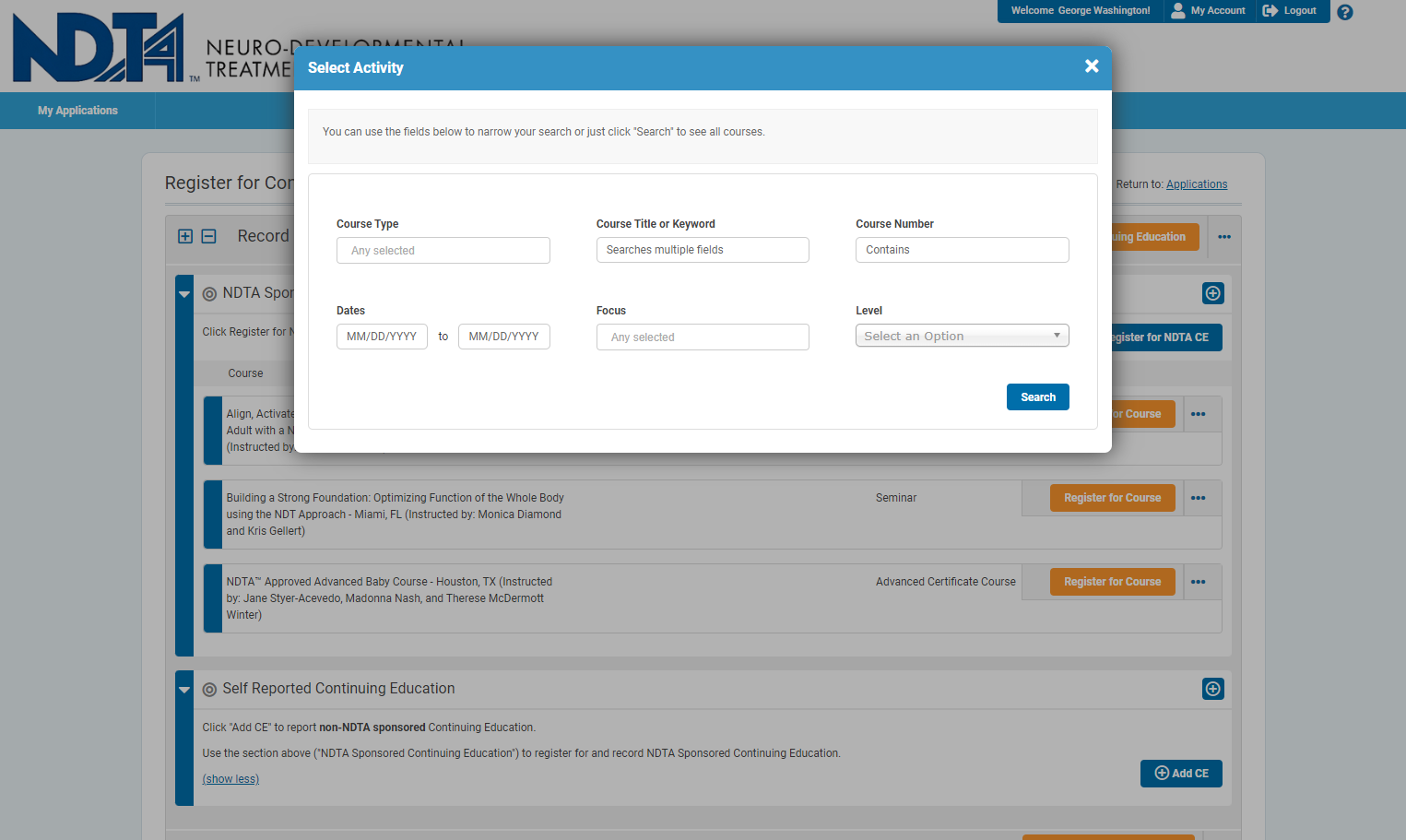
Task: Focus the Course Number field
Action: 963,250
